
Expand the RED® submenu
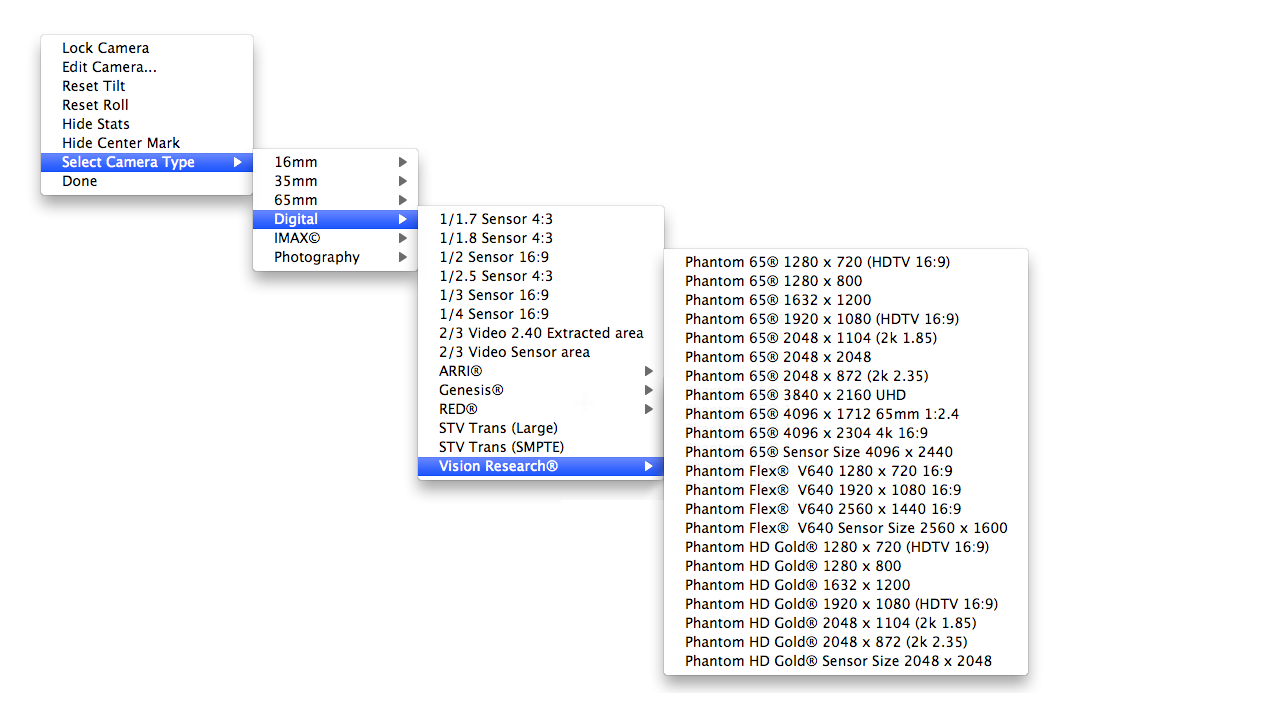pos(541,409)
